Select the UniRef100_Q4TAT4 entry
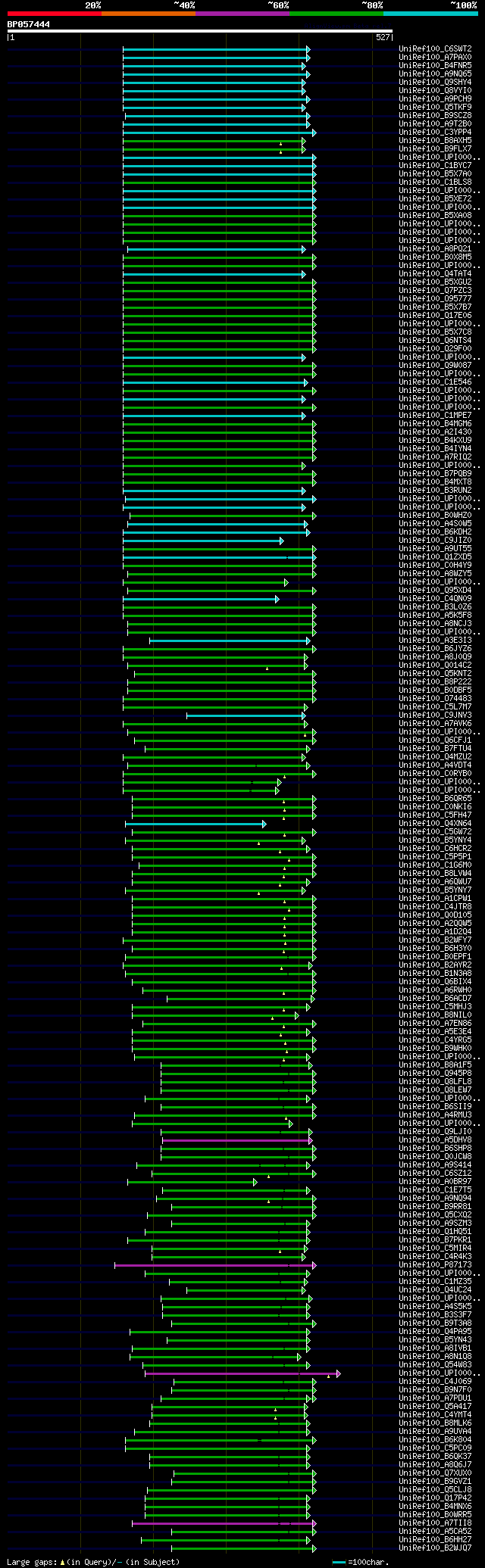This screenshot has width=485, height=1568. tap(435, 274)
